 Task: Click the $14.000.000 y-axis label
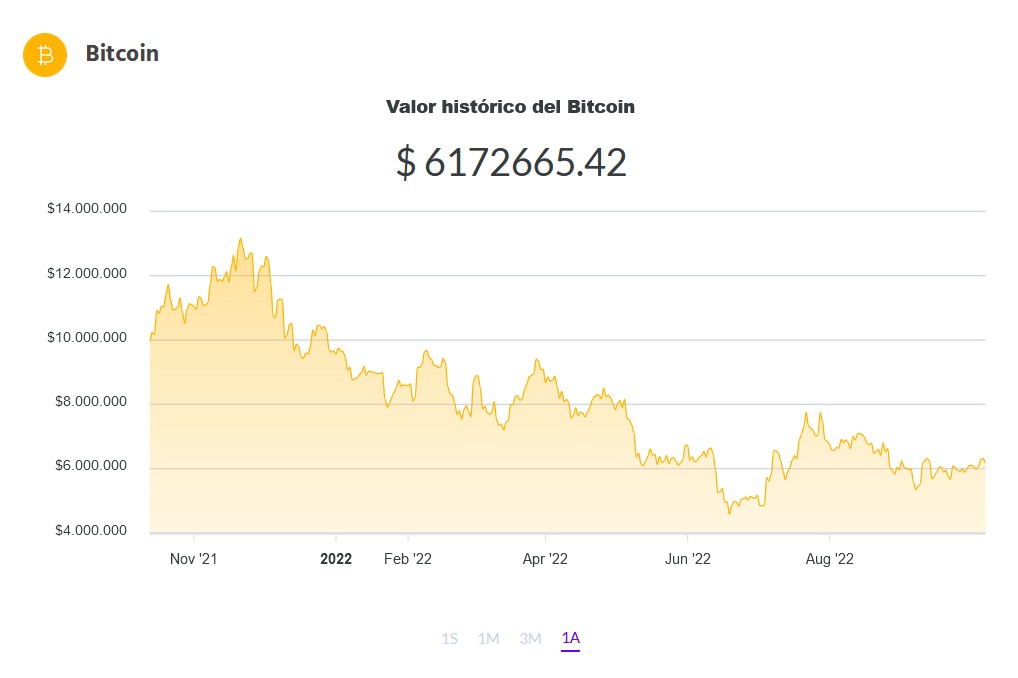coord(87,209)
